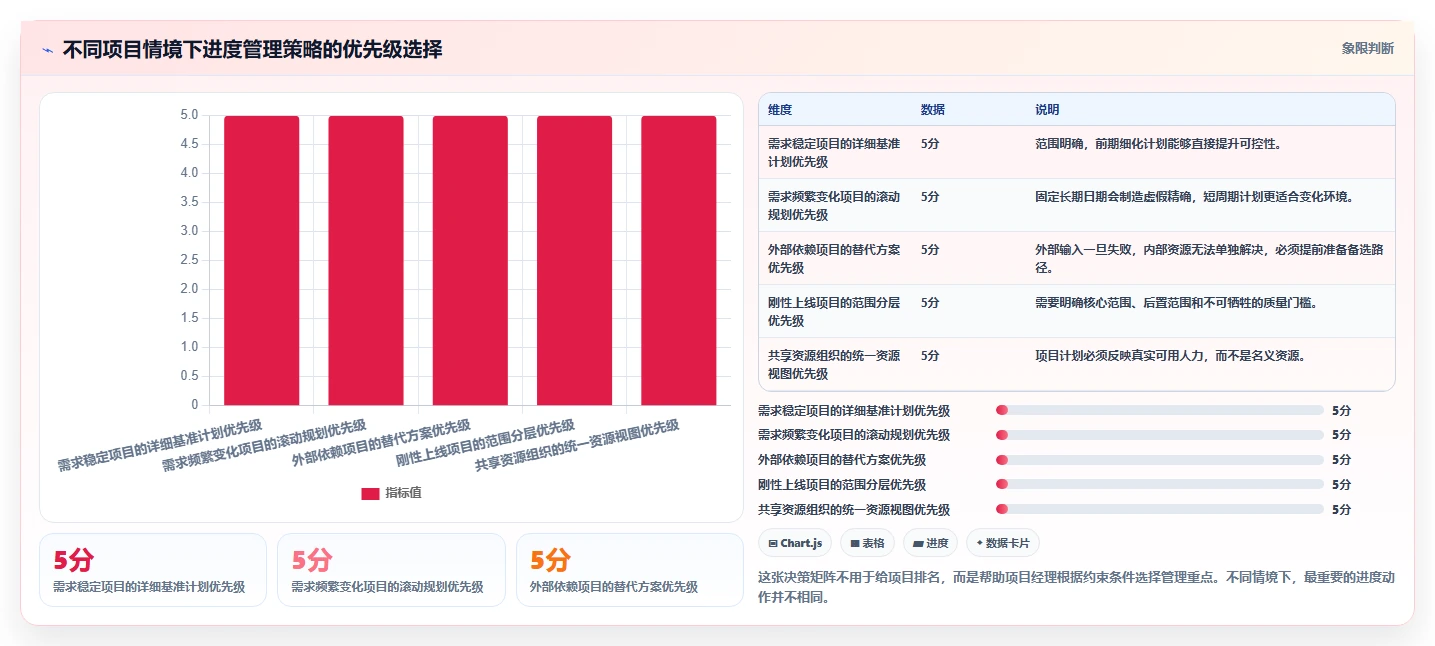The height and width of the screenshot is (646, 1435).
Task: Toggle the 指标值 legend swatch
Action: tap(370, 493)
